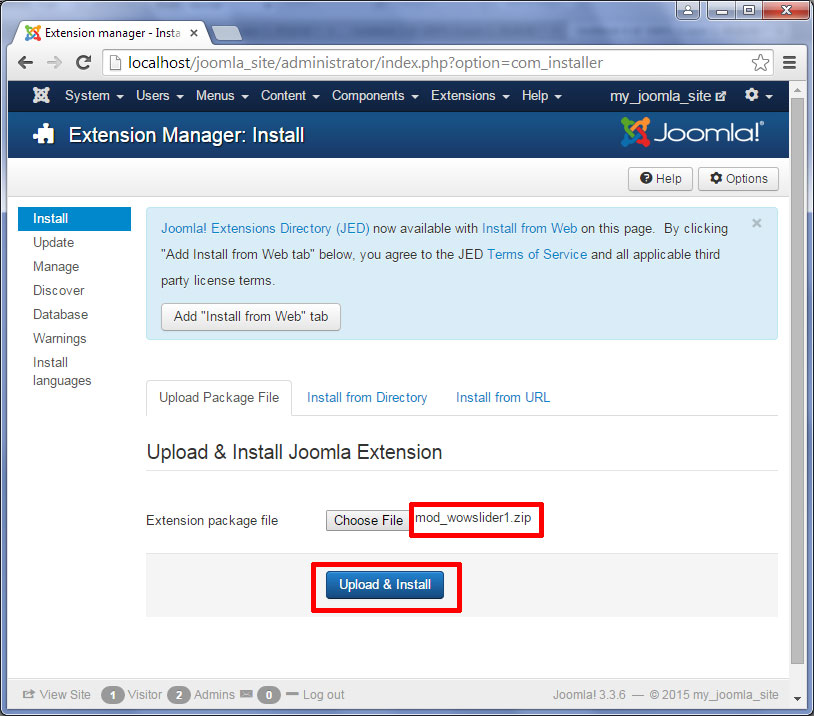Image resolution: width=814 pixels, height=716 pixels.
Task: Click the Install from Web link
Action: [x=530, y=228]
